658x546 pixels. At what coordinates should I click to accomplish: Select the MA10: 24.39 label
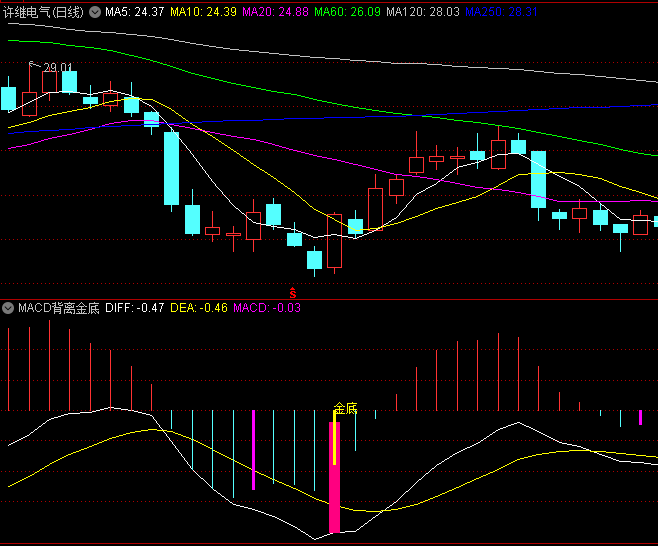(203, 12)
